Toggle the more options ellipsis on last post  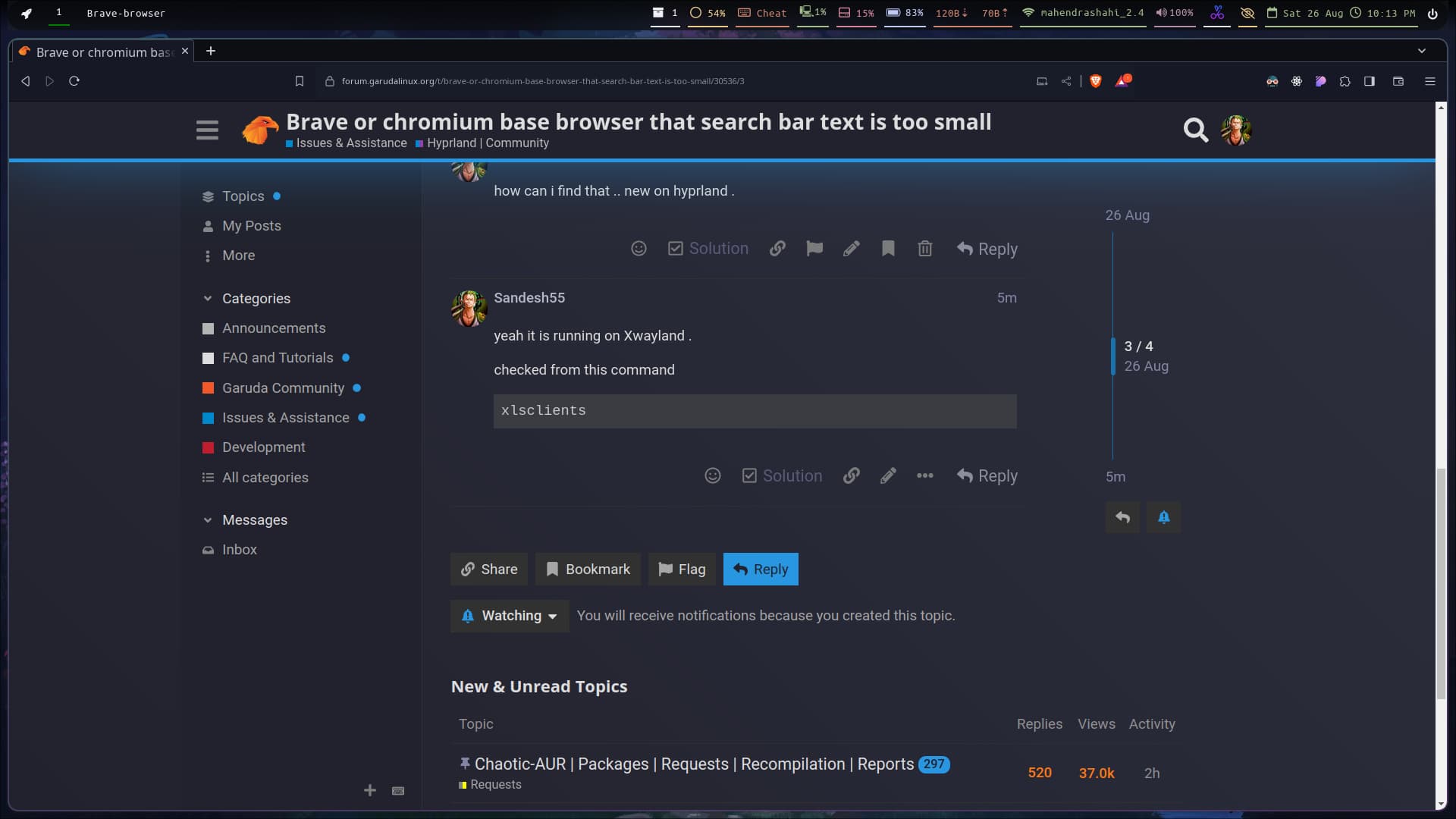tap(925, 474)
